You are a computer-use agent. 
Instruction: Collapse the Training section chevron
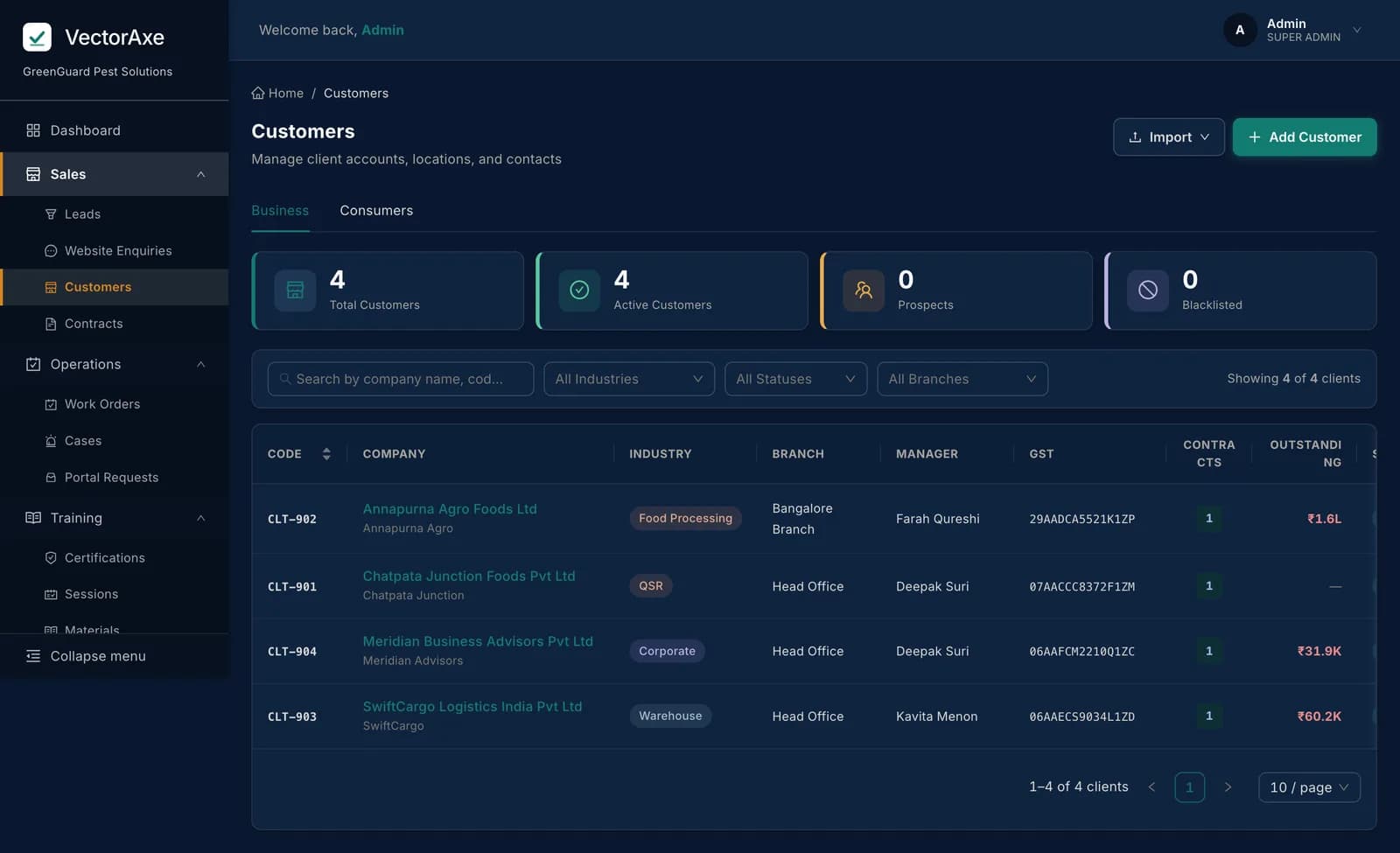[x=201, y=518]
